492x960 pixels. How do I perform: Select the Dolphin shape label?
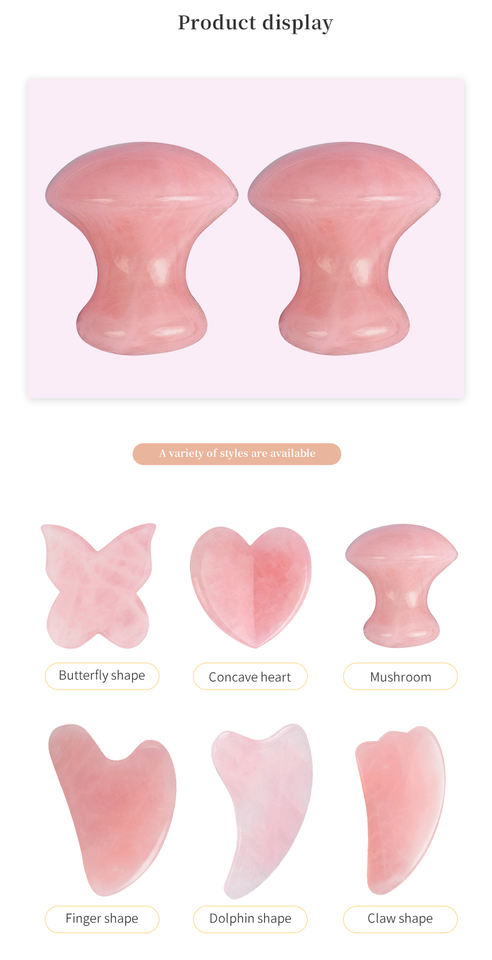pos(250,918)
